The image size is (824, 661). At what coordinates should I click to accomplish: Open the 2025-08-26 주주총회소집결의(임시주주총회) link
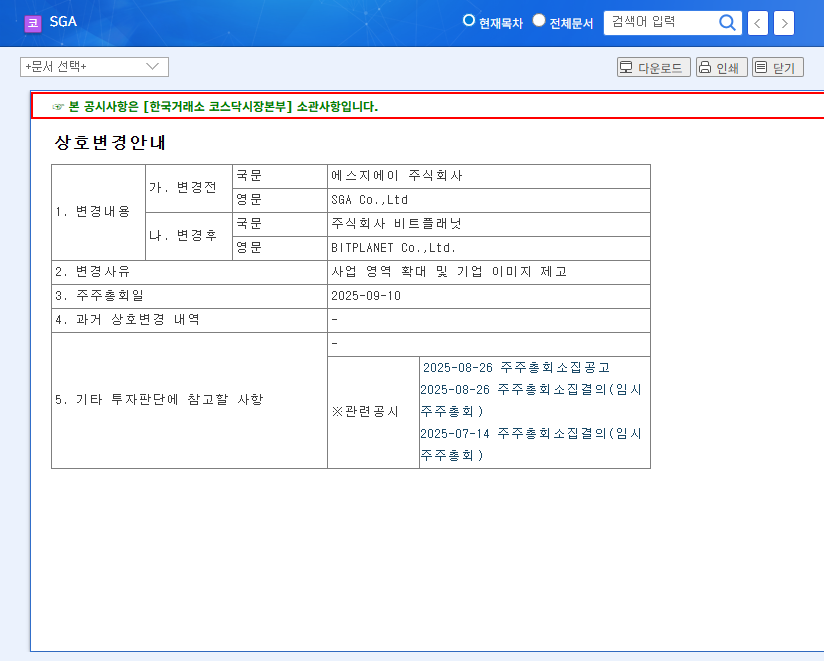[x=531, y=400]
